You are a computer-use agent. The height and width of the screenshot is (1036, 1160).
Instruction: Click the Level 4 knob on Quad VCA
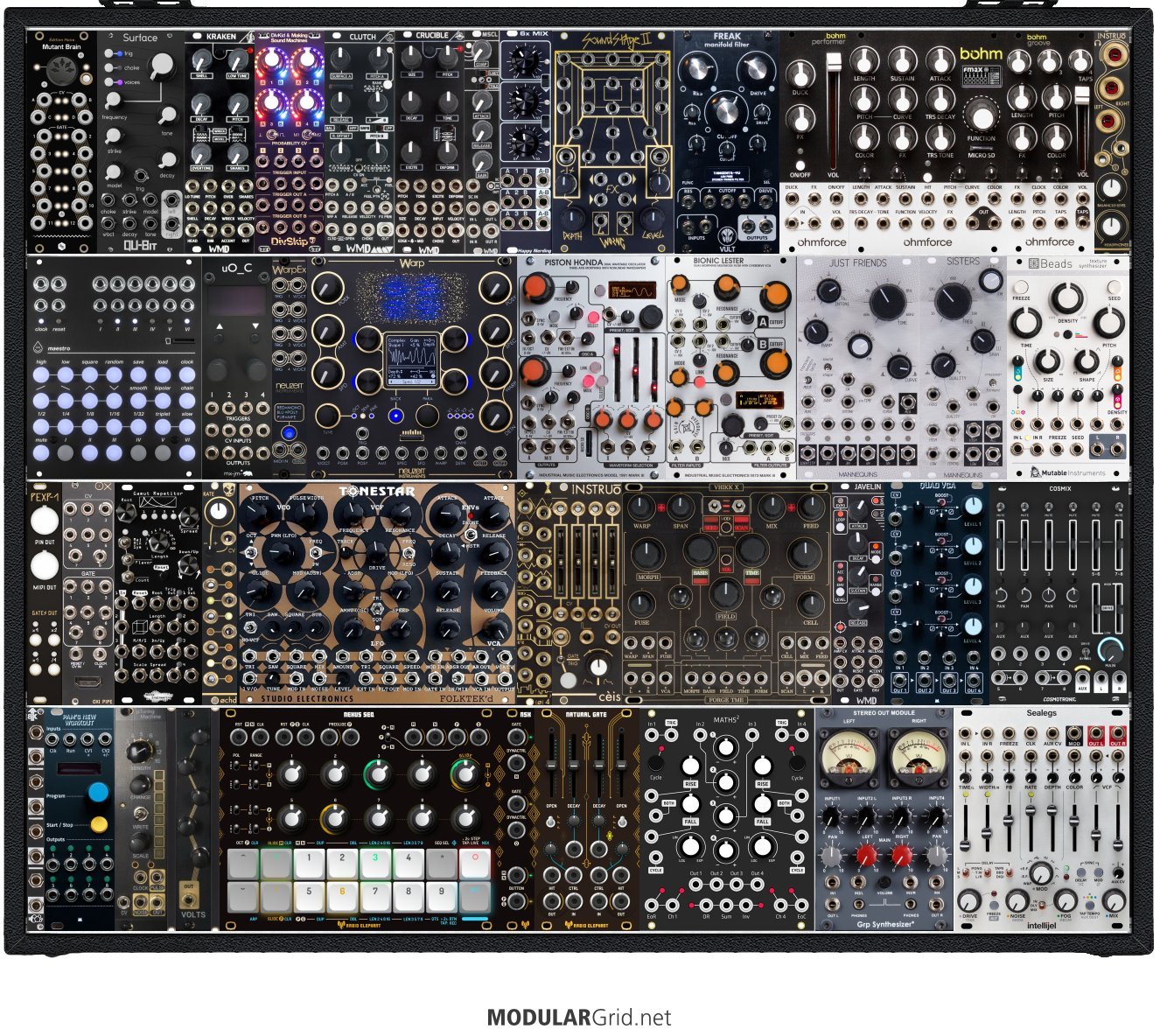point(973,626)
